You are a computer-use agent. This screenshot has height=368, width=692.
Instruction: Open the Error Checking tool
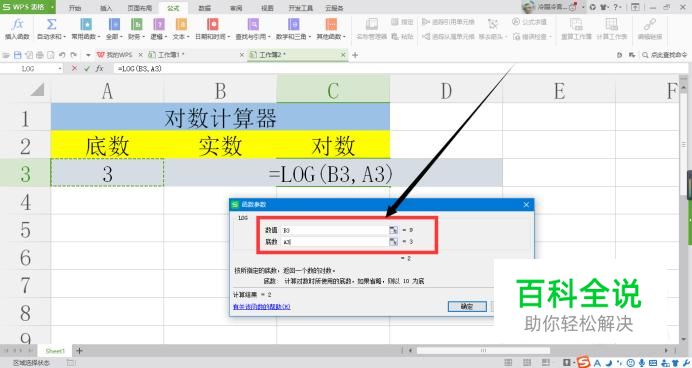[x=532, y=37]
